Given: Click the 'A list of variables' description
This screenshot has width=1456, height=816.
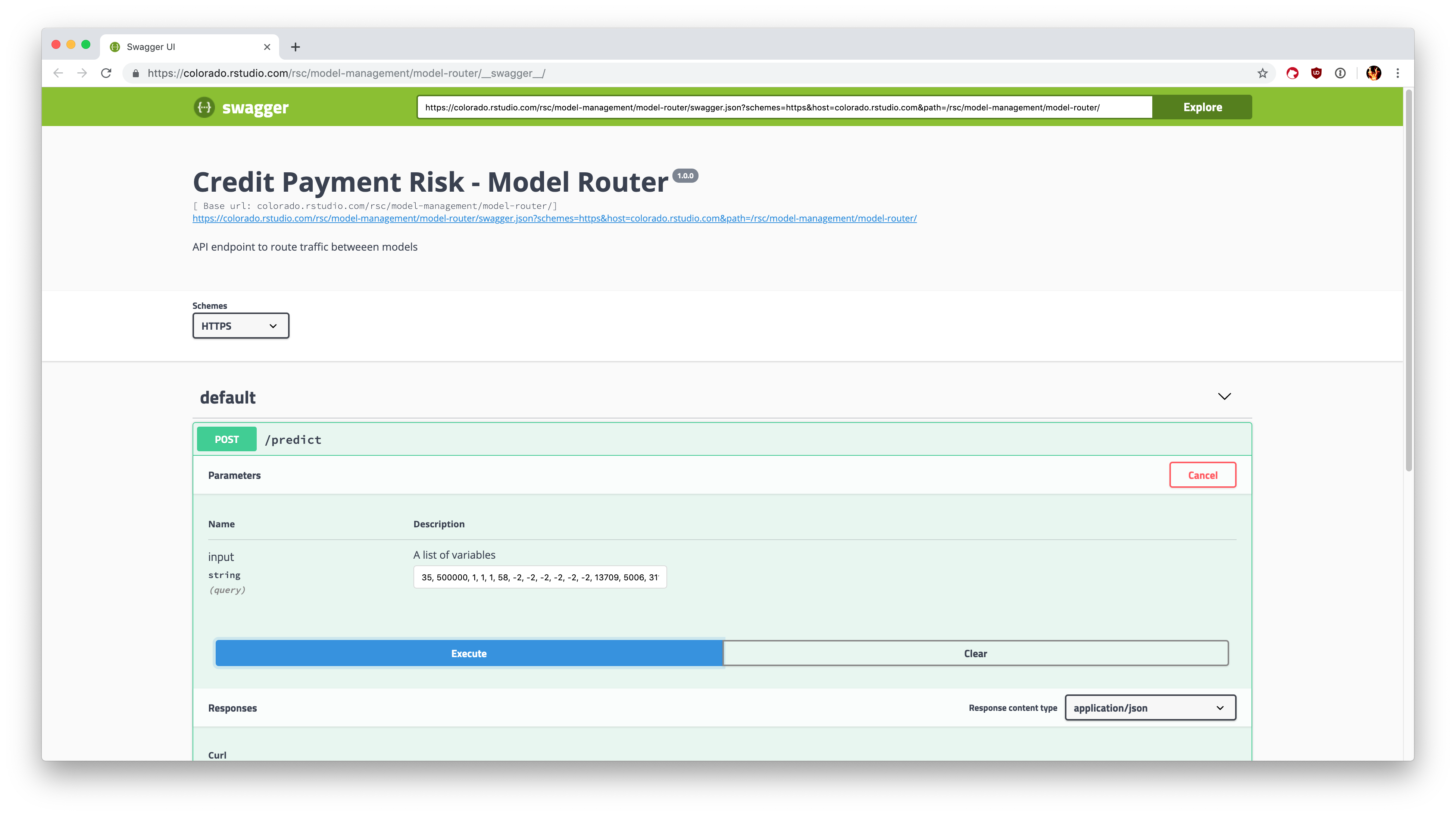Looking at the screenshot, I should tap(454, 555).
